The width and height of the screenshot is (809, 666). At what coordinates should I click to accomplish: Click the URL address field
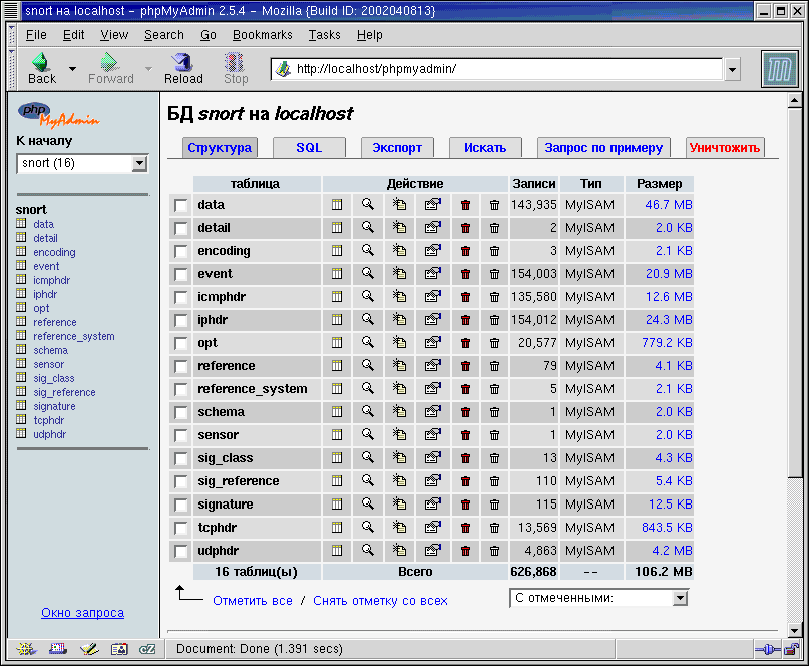point(497,69)
